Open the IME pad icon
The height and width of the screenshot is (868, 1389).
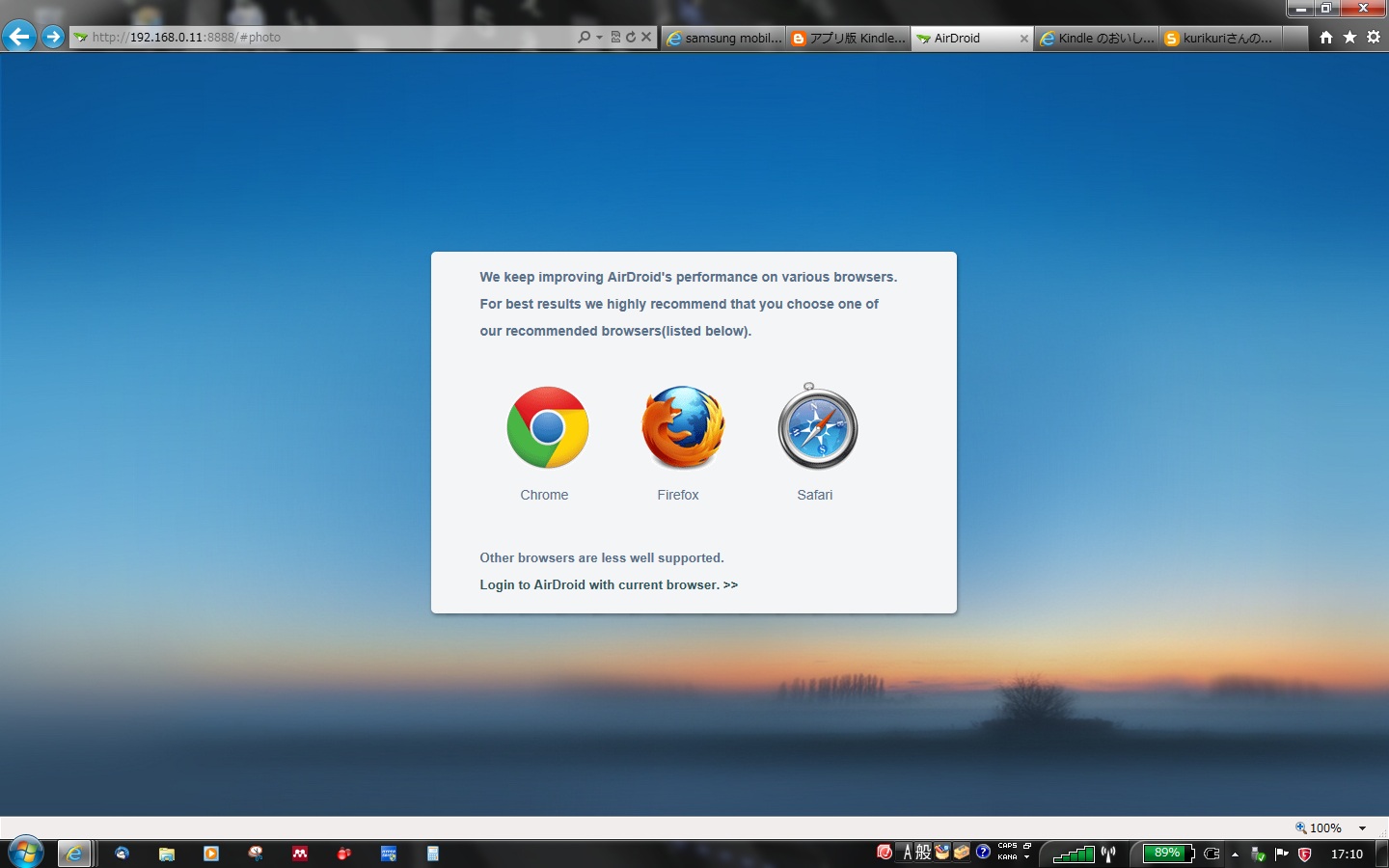942,852
